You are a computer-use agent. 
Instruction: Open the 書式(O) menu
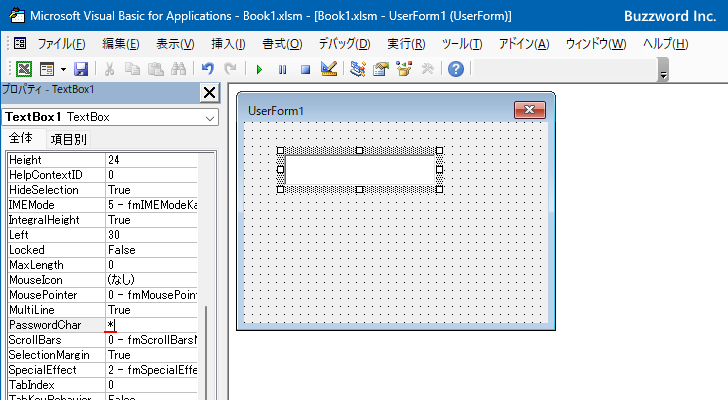point(282,44)
